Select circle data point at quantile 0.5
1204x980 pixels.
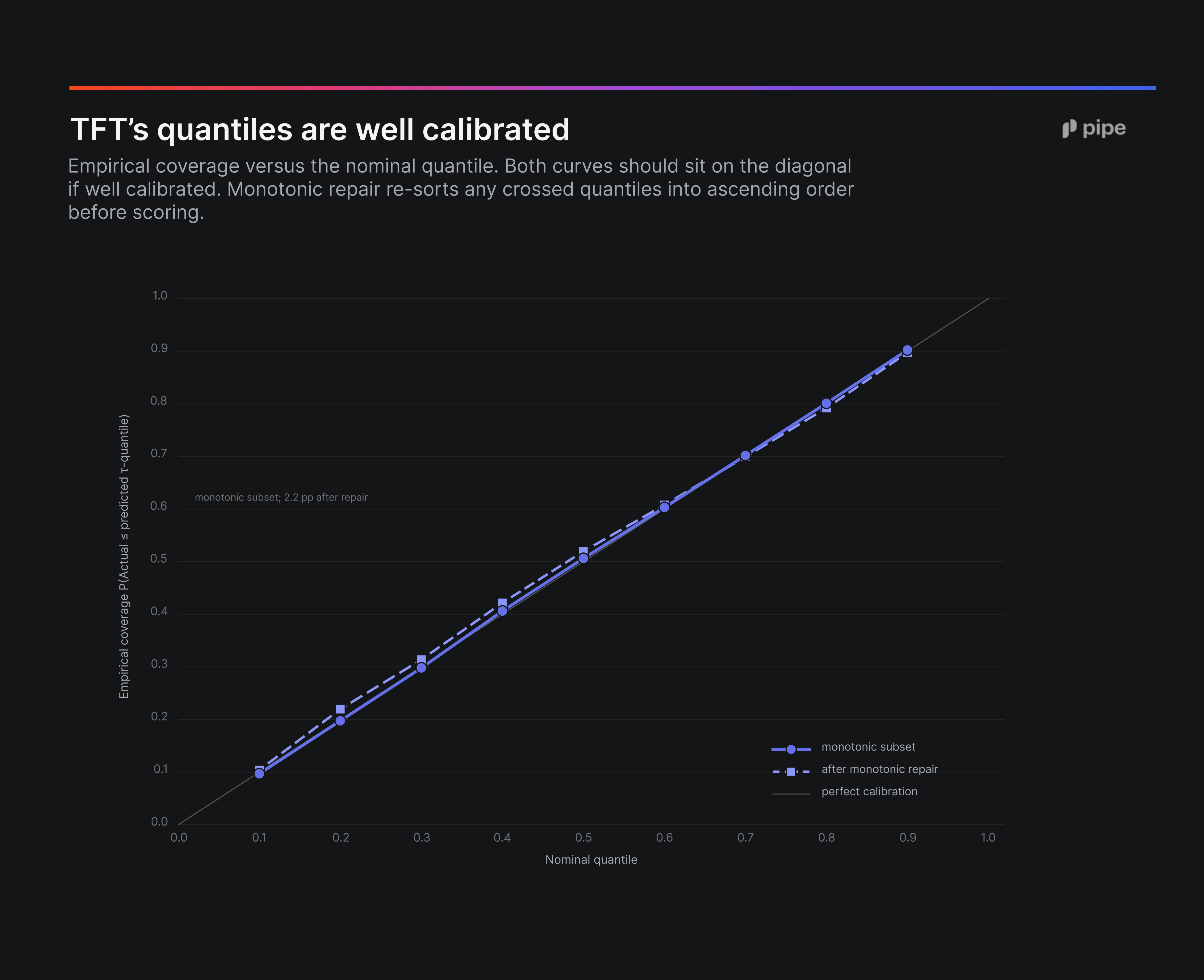pyautogui.click(x=583, y=558)
